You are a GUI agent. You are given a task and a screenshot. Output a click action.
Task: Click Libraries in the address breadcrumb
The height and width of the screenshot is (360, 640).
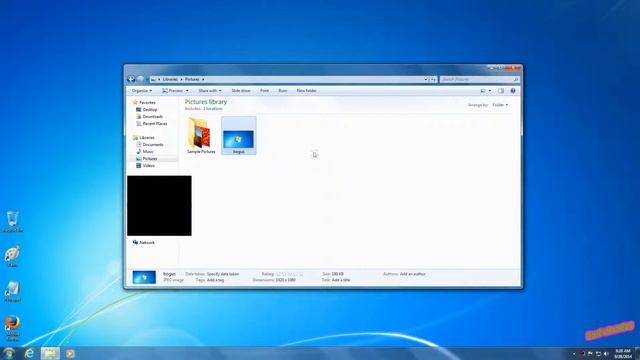pyautogui.click(x=170, y=79)
